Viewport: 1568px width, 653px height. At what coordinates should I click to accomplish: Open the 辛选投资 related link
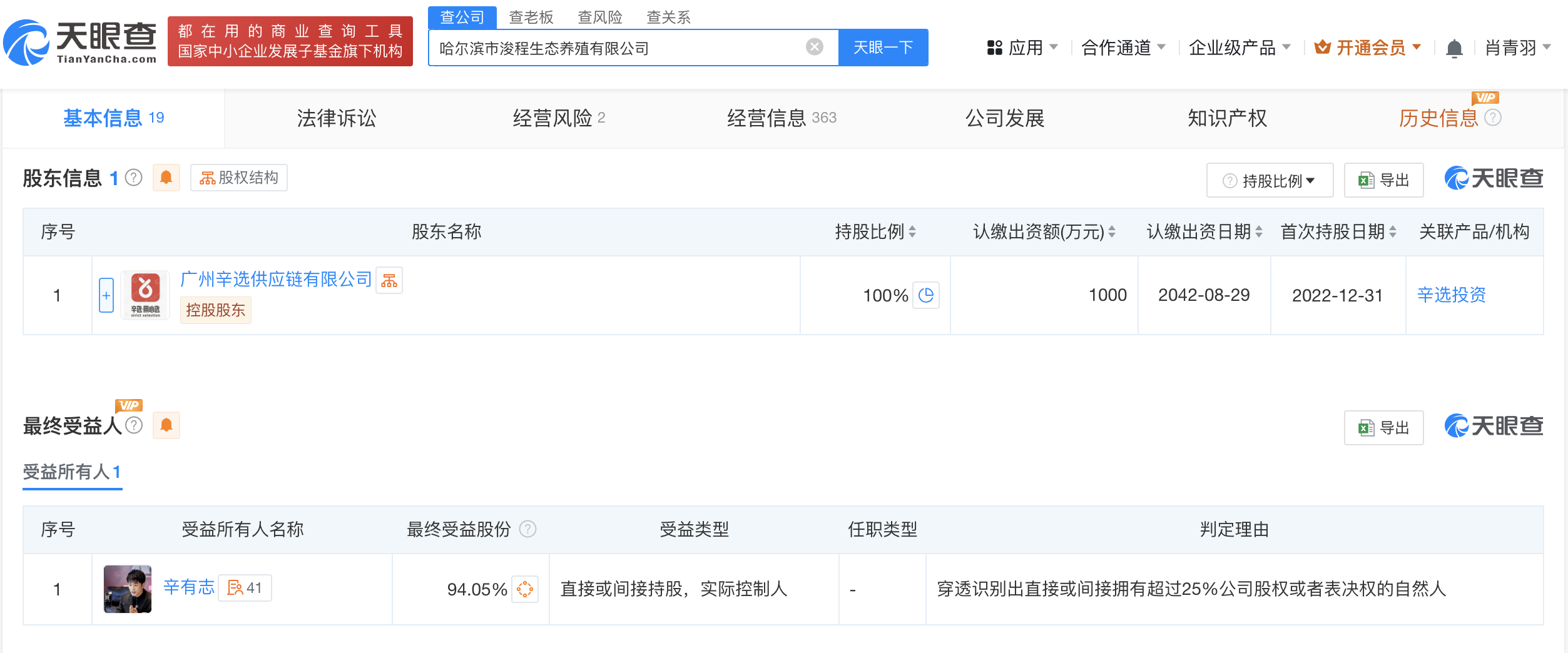[x=1451, y=295]
